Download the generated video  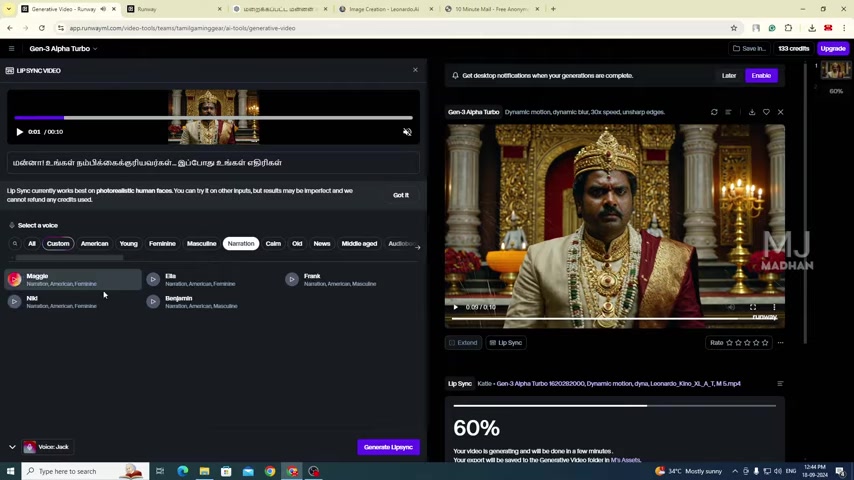coord(752,112)
